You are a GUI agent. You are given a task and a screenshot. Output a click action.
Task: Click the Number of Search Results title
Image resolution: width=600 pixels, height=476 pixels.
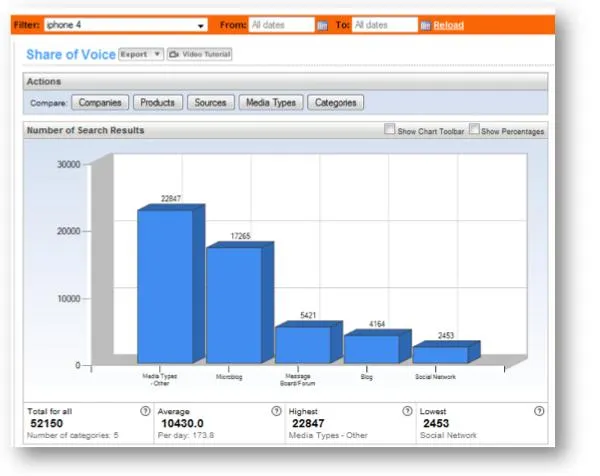click(x=85, y=130)
